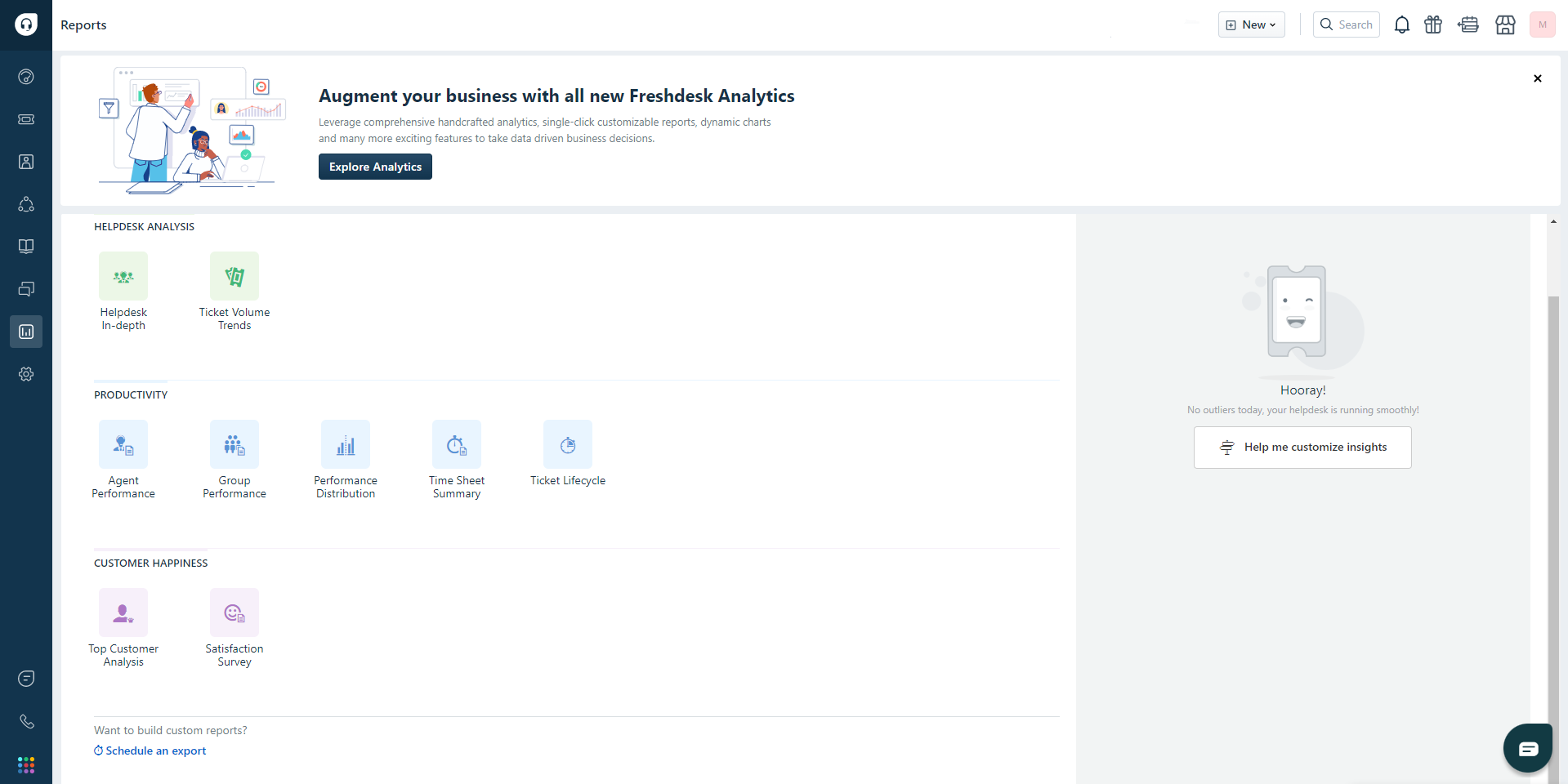The height and width of the screenshot is (784, 1568).
Task: Click Help me customize insights
Action: tap(1302, 448)
